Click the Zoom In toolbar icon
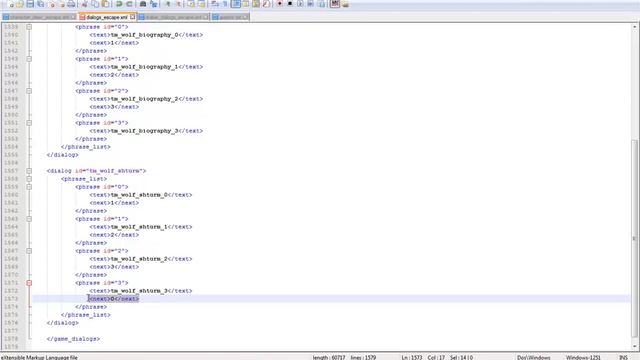Viewport: 640px width, 360px height. click(167, 4)
